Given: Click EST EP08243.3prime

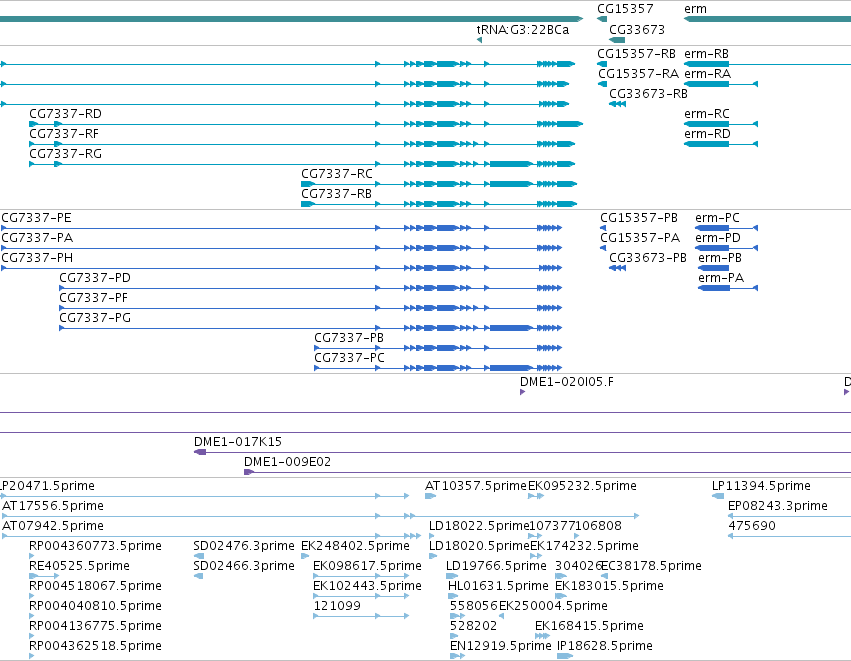Looking at the screenshot, I should coord(777,506).
